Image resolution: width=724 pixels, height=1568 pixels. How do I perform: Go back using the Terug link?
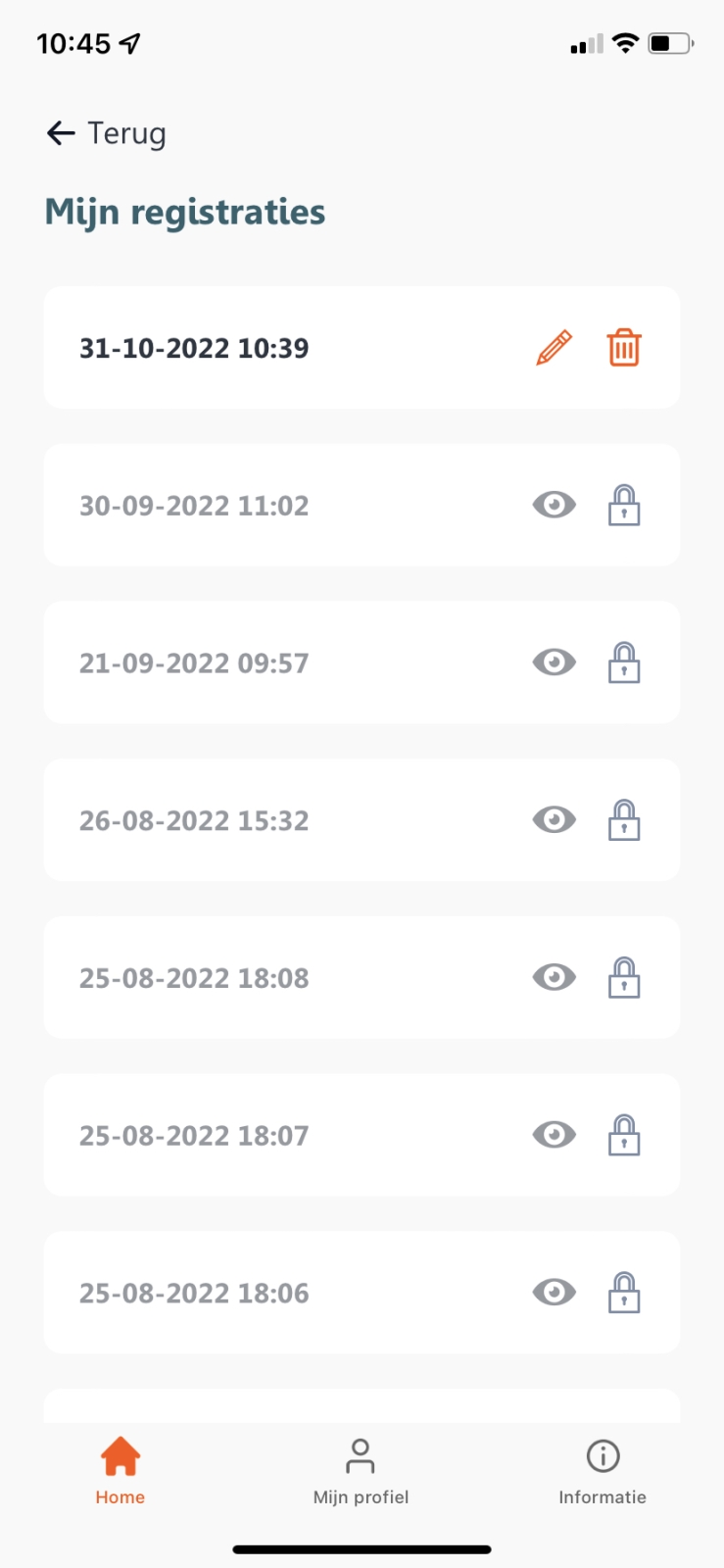point(106,133)
